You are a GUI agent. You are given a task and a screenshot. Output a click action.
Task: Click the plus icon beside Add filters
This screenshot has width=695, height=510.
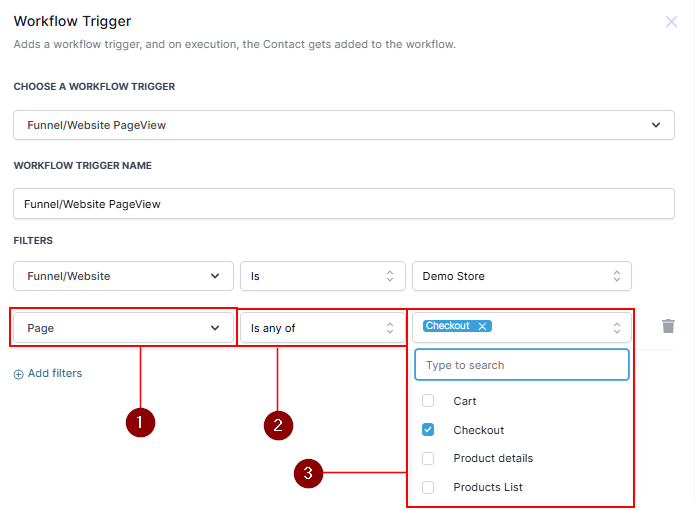click(x=18, y=374)
